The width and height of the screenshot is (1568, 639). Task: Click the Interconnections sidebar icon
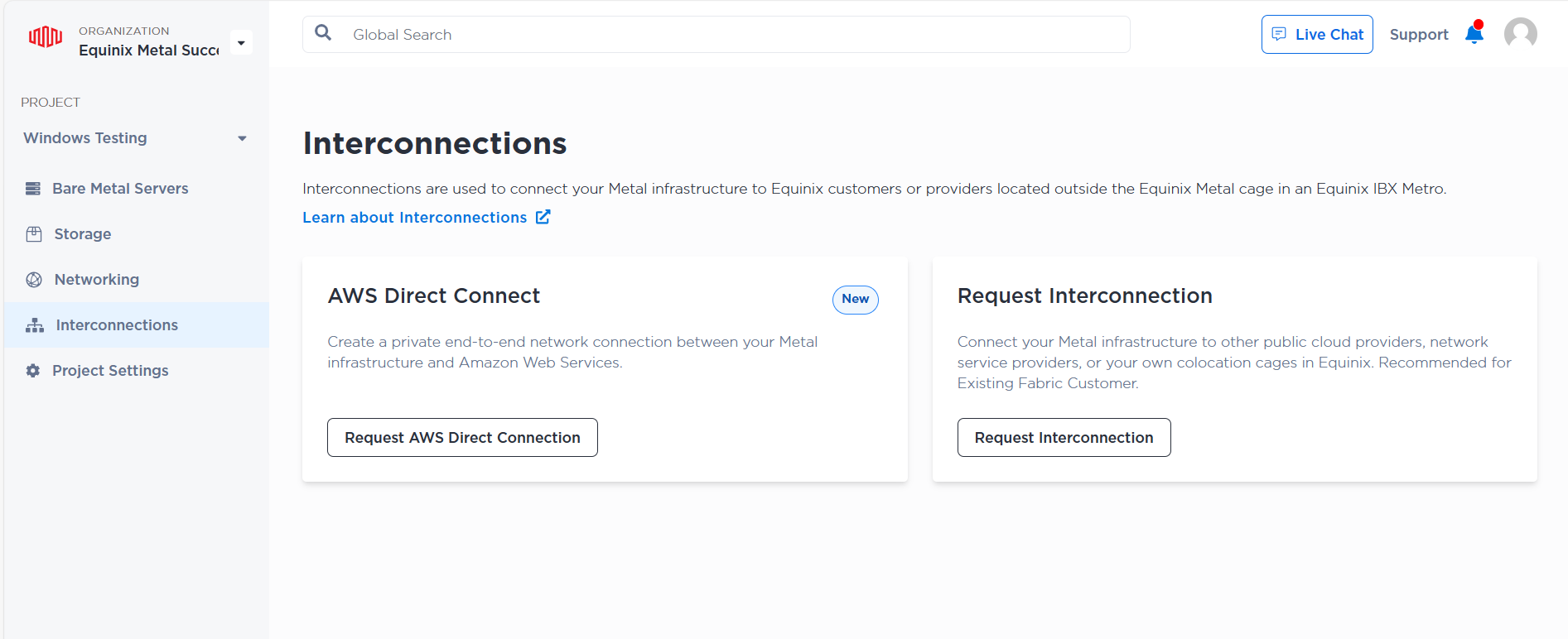tap(35, 325)
